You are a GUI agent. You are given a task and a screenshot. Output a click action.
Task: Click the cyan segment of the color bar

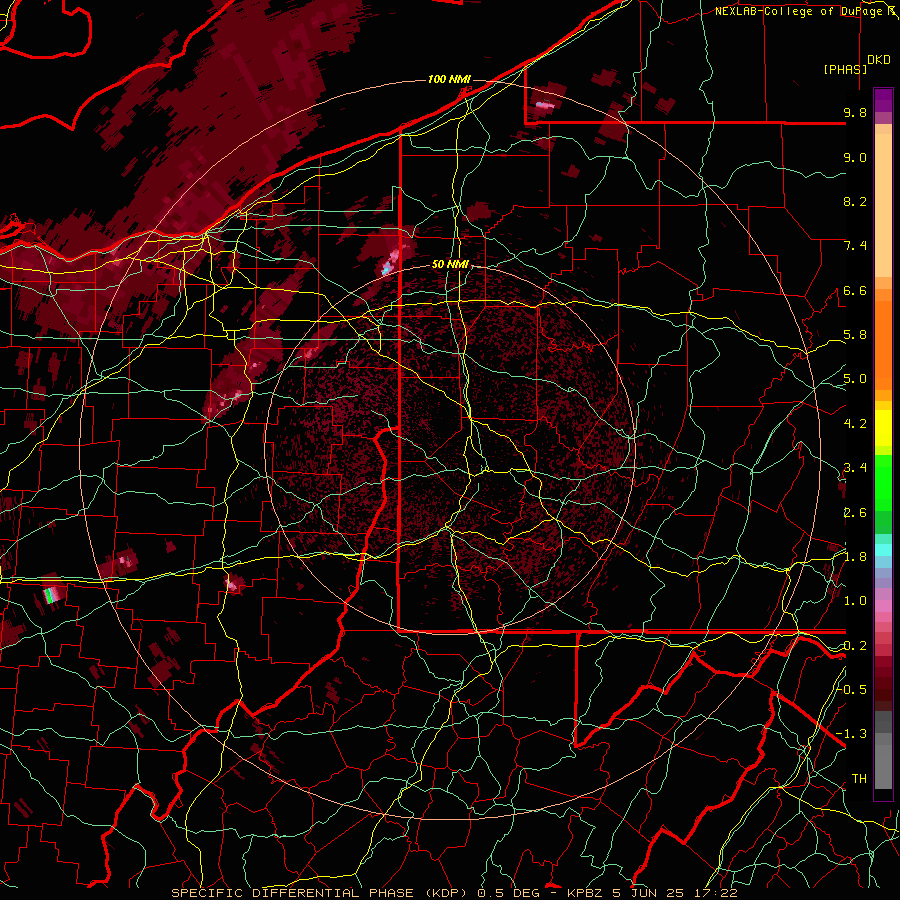(x=883, y=550)
